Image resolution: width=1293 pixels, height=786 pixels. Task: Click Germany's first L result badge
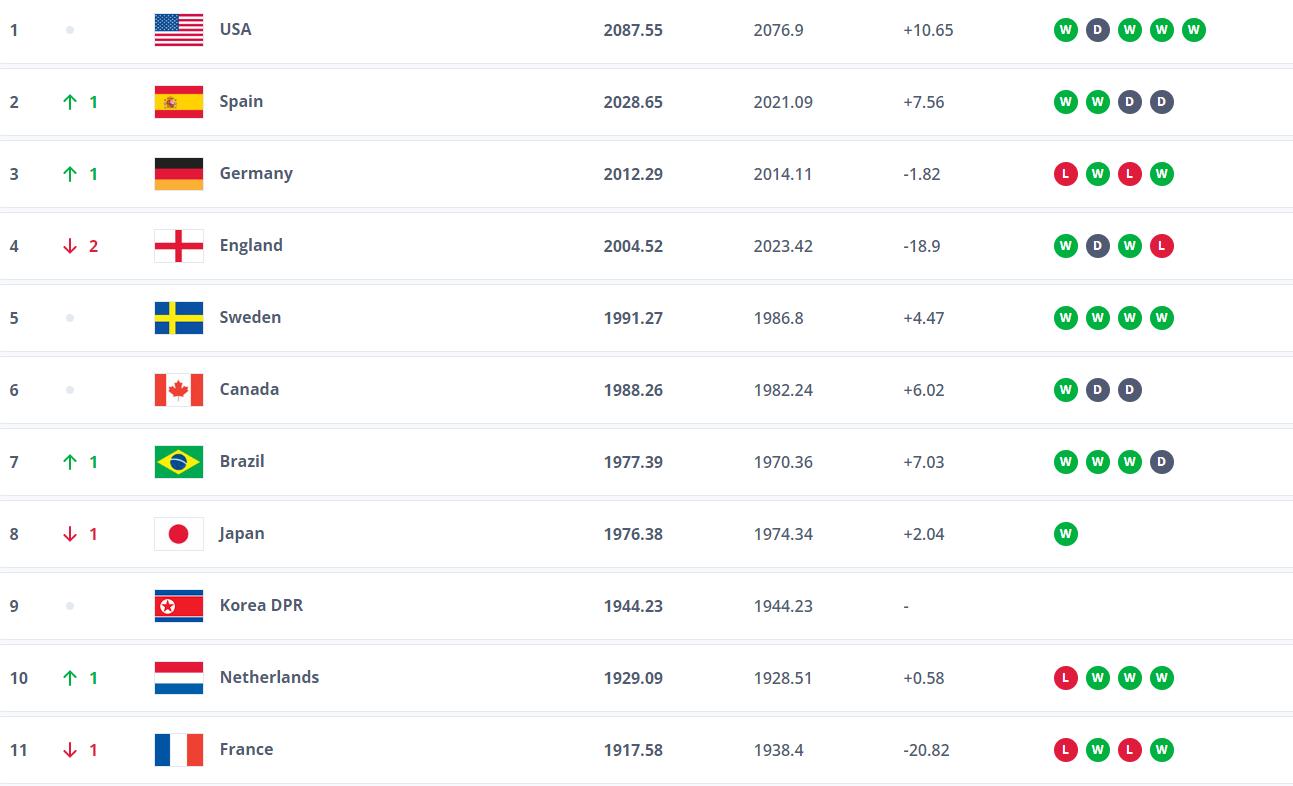[x=1066, y=174]
